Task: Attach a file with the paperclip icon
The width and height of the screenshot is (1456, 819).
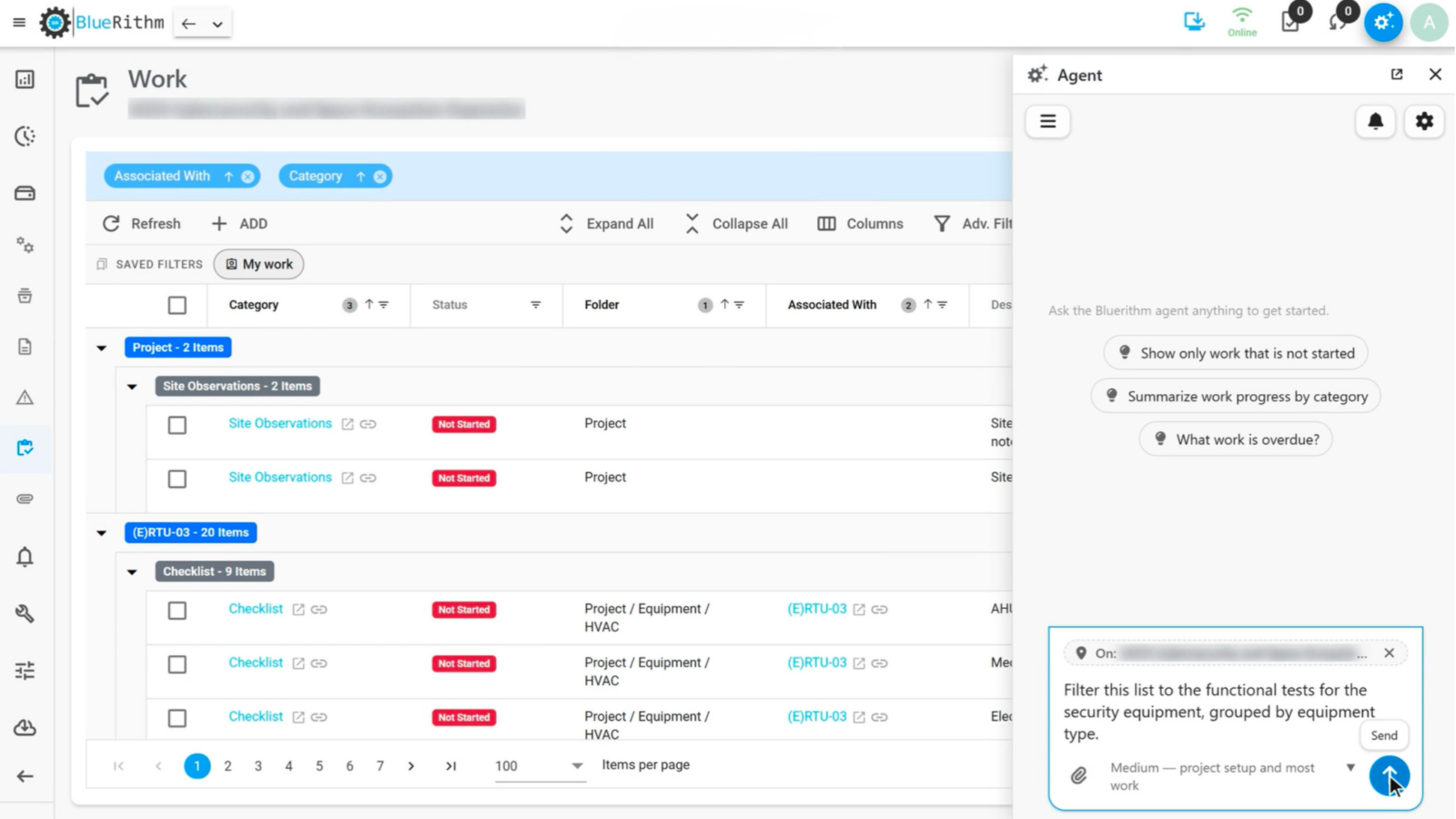Action: (1078, 776)
